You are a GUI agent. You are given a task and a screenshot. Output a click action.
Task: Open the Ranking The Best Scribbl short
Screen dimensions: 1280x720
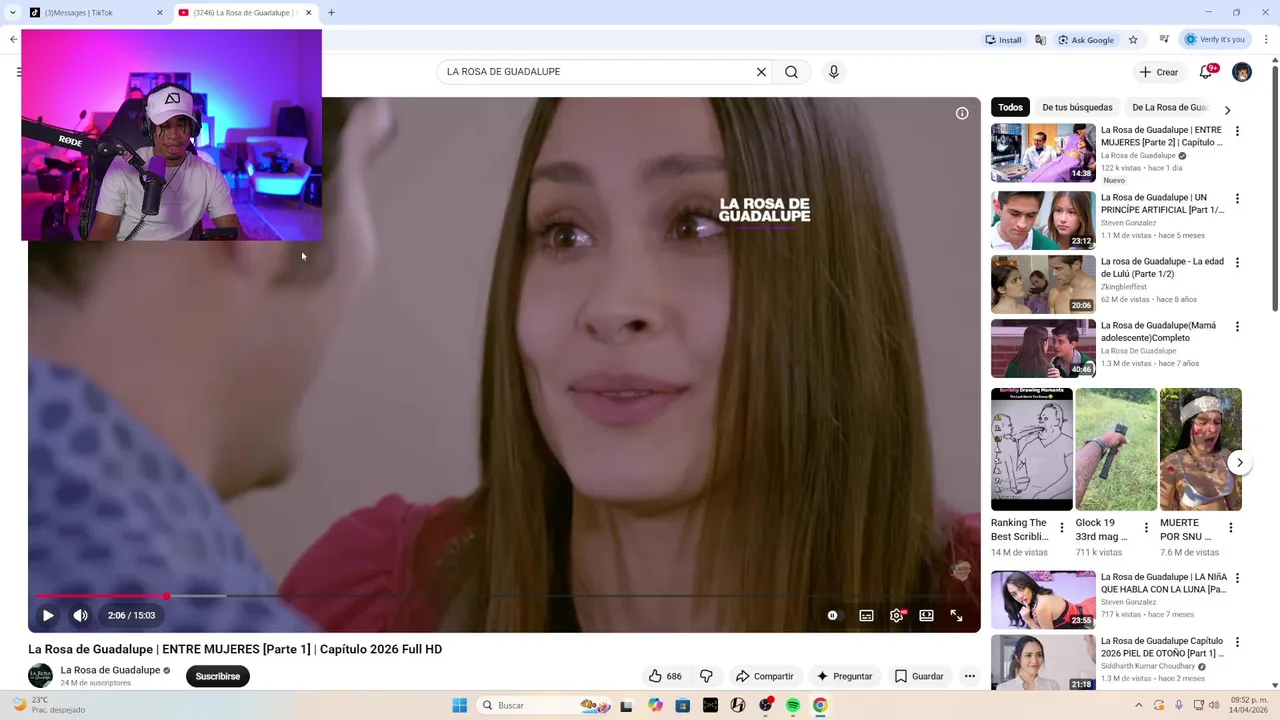click(x=1031, y=449)
